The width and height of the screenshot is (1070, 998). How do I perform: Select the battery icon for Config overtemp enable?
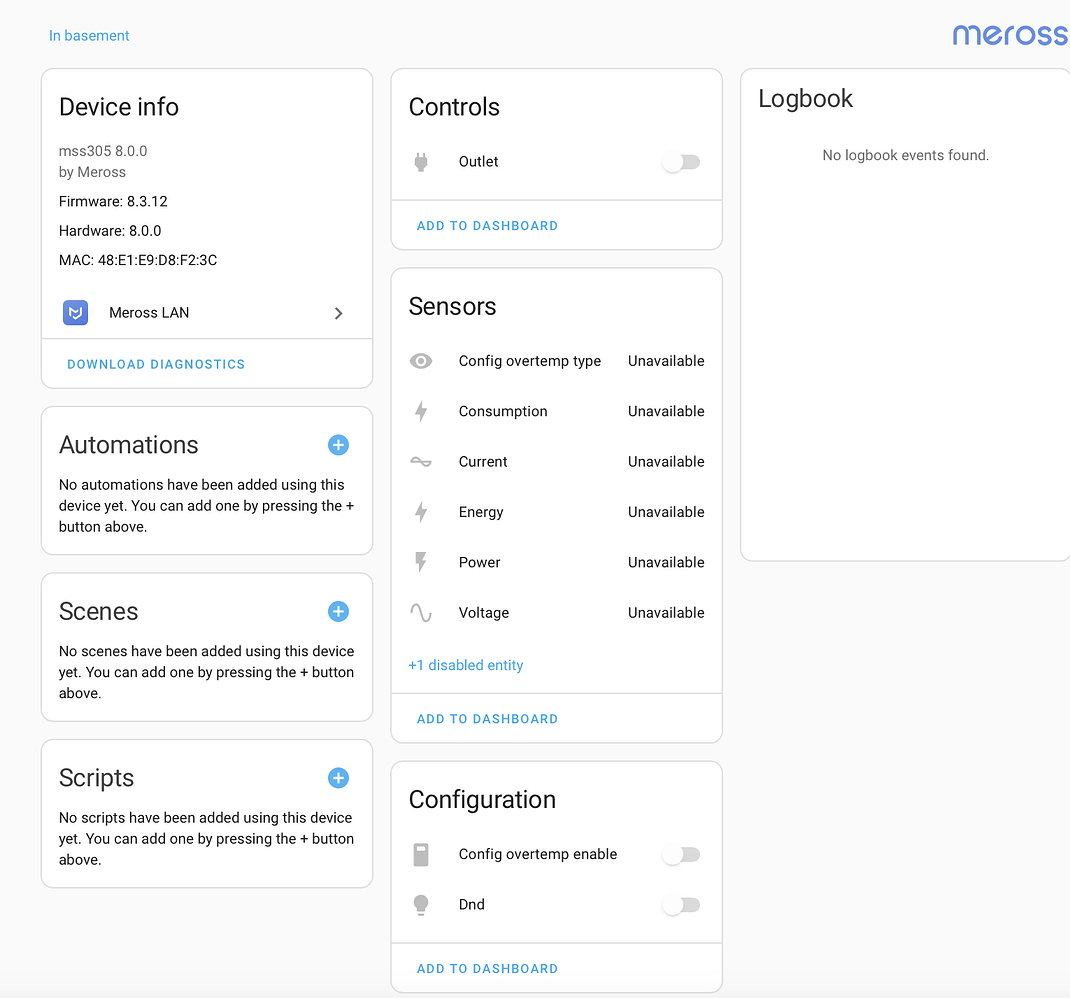[421, 854]
